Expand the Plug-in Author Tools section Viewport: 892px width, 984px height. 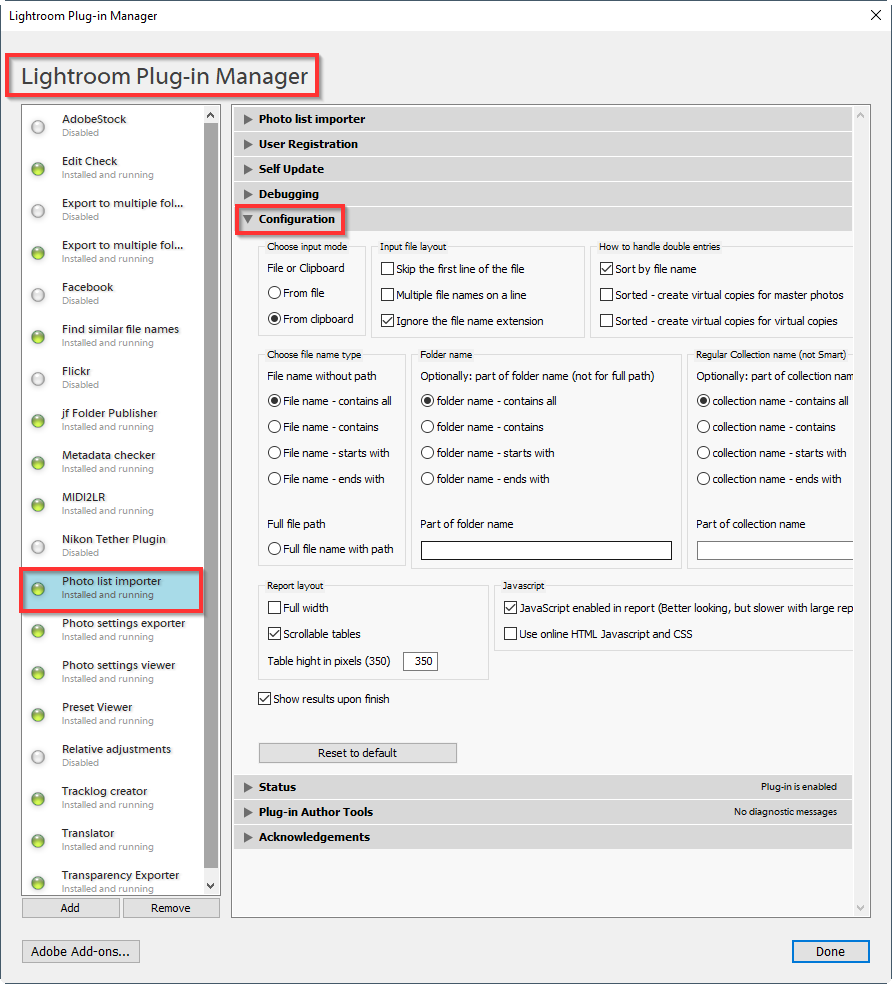[315, 812]
